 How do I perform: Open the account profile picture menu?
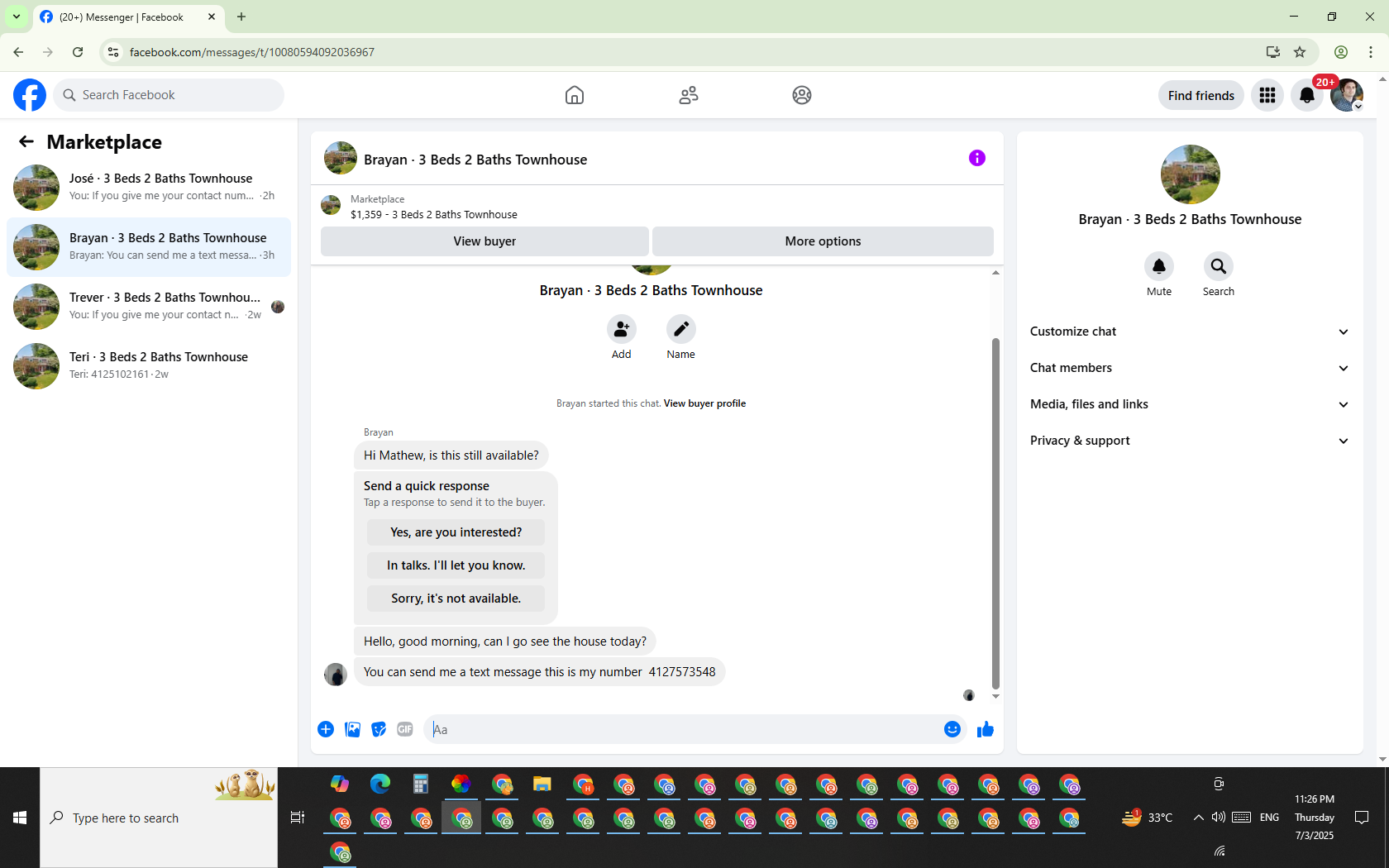1347,95
